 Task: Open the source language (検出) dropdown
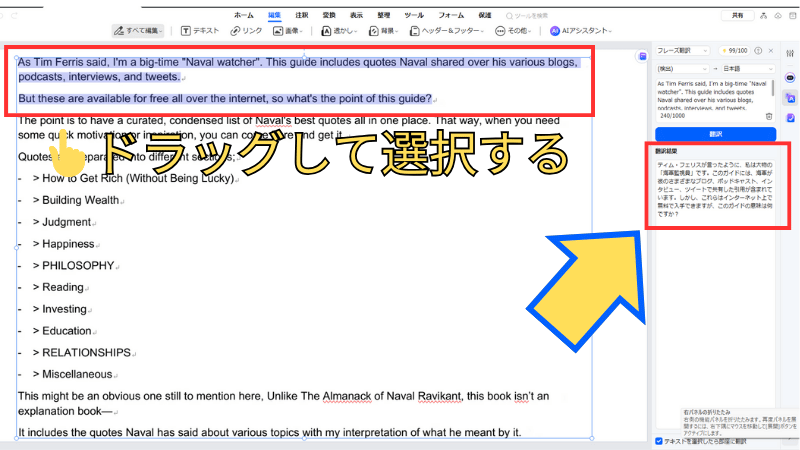click(x=682, y=68)
